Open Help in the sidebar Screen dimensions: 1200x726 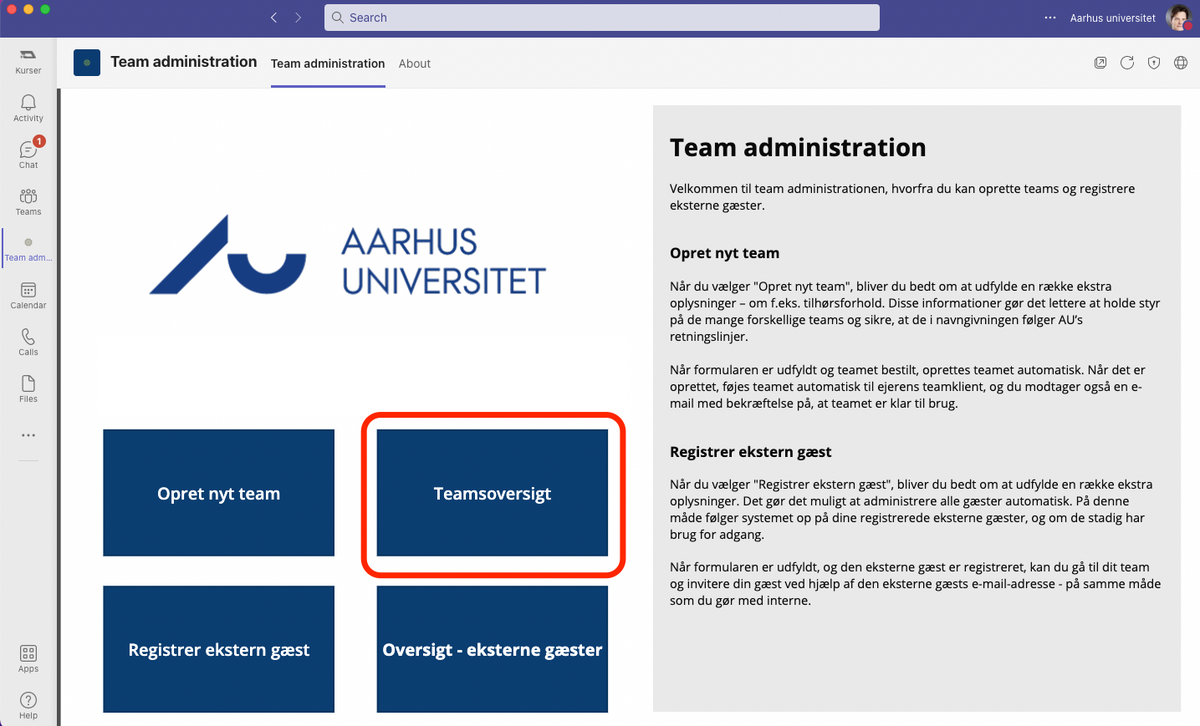tap(28, 706)
